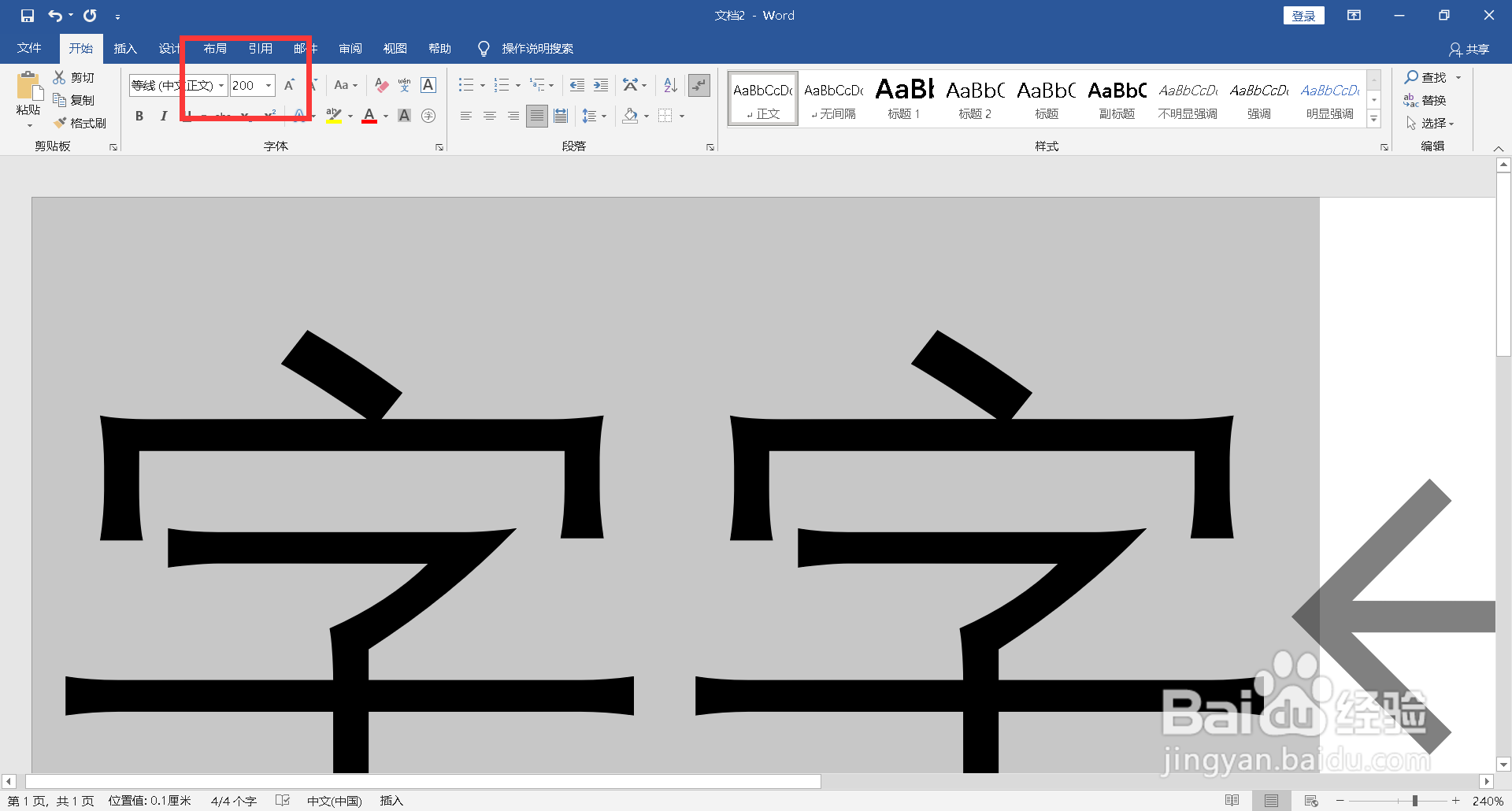Click the 共享 share button
The image size is (1512, 811).
1469,50
